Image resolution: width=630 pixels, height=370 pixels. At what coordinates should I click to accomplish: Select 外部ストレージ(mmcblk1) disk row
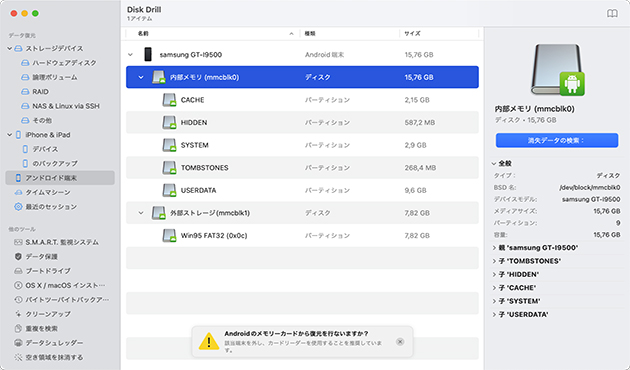(302, 213)
